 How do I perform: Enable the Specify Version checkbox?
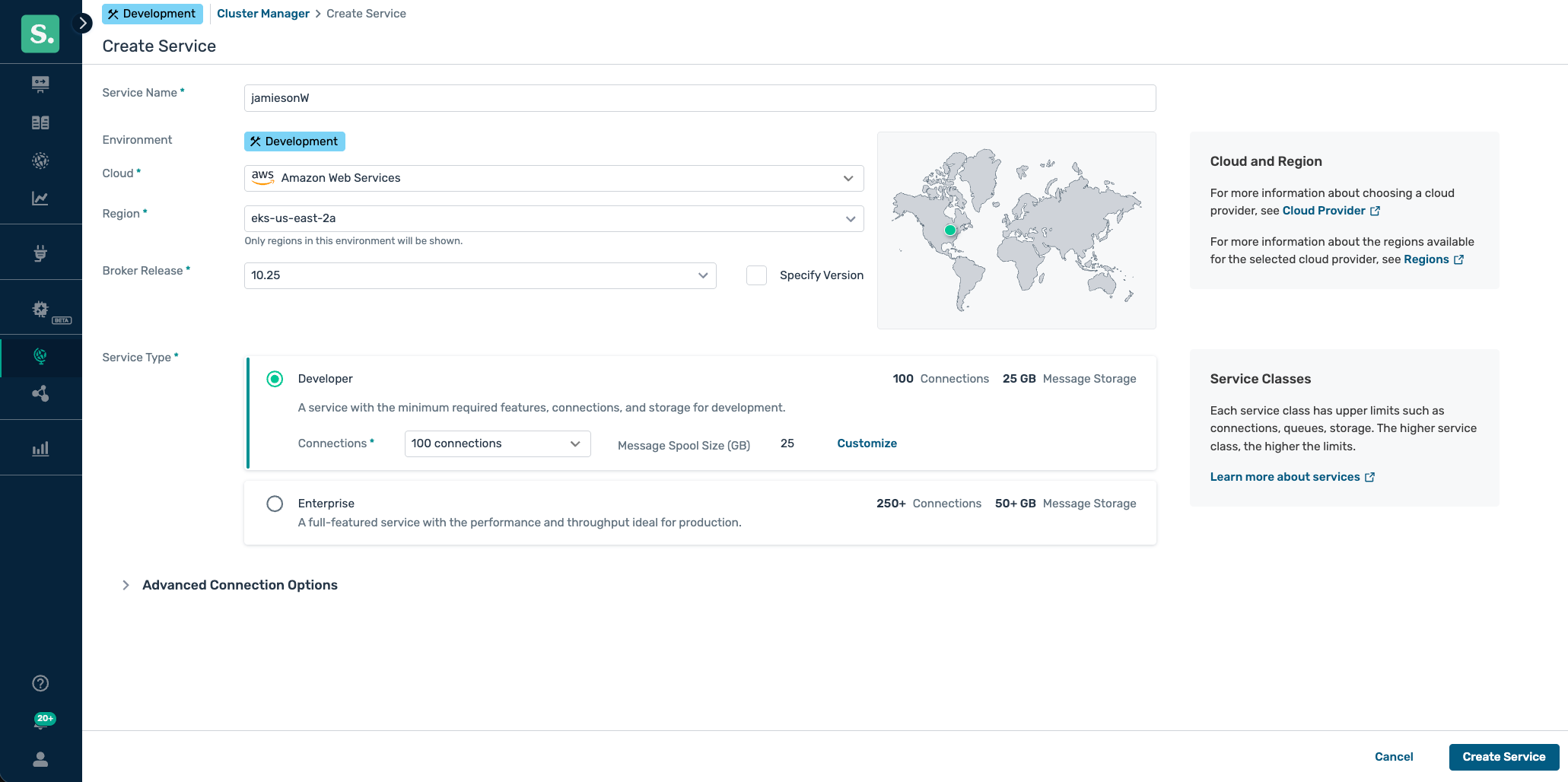point(756,275)
